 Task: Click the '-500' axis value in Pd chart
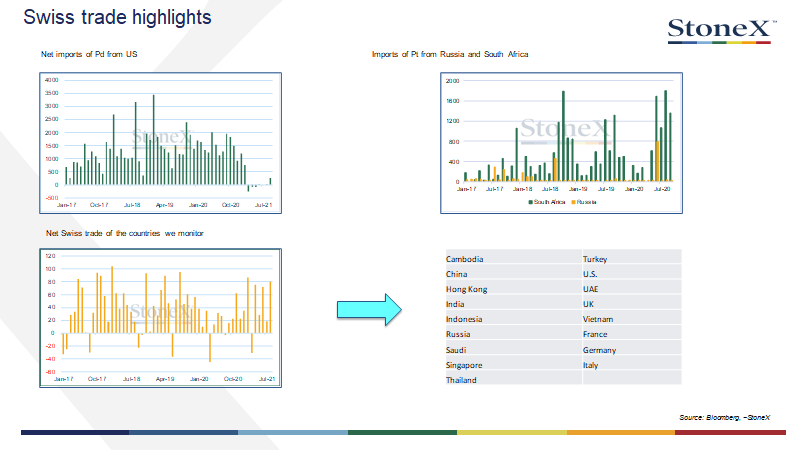pos(52,197)
